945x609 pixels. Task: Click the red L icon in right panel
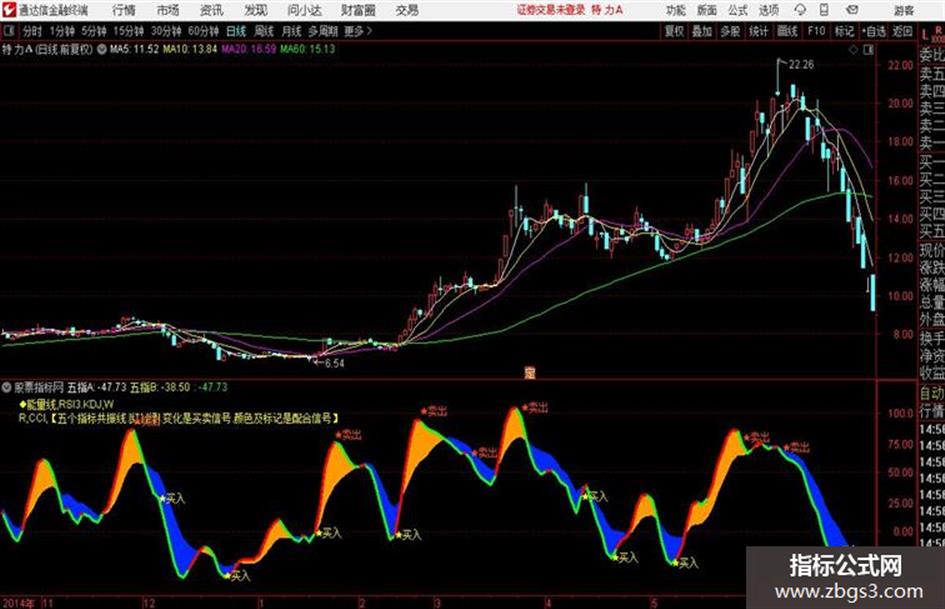click(x=925, y=35)
